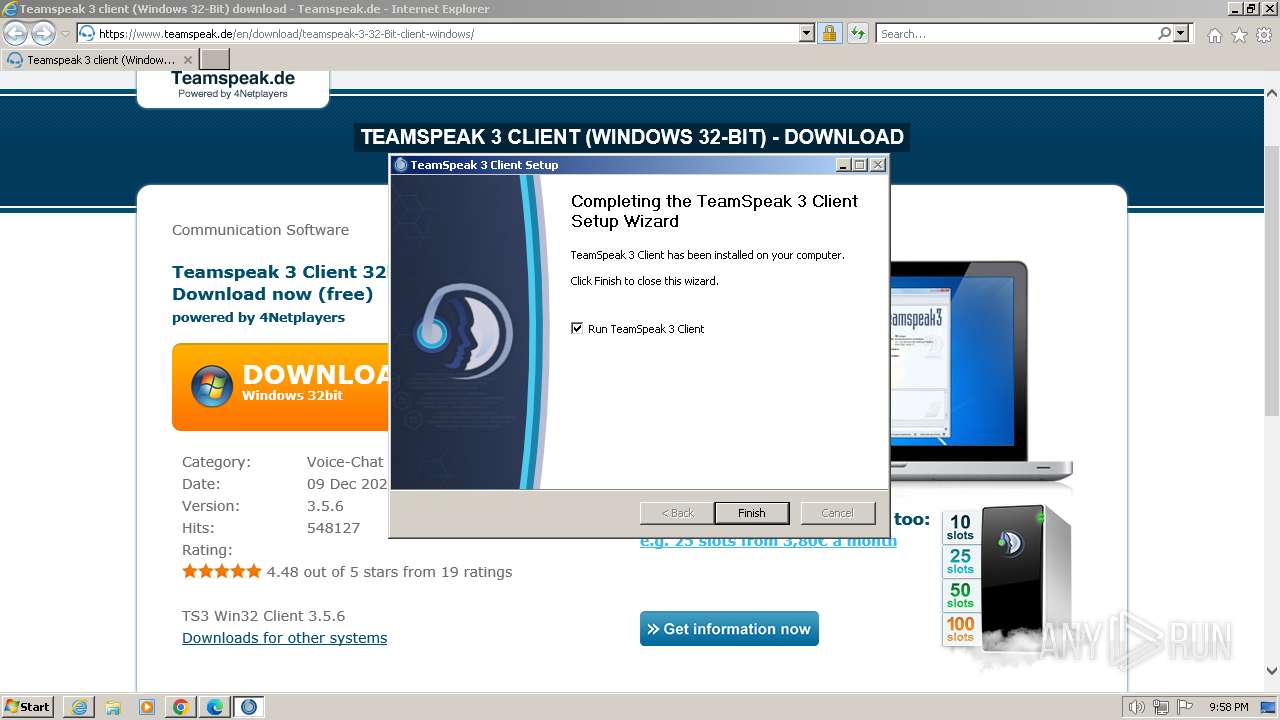
Task: Click the Teamspeak.de site logo
Action: click(x=233, y=84)
